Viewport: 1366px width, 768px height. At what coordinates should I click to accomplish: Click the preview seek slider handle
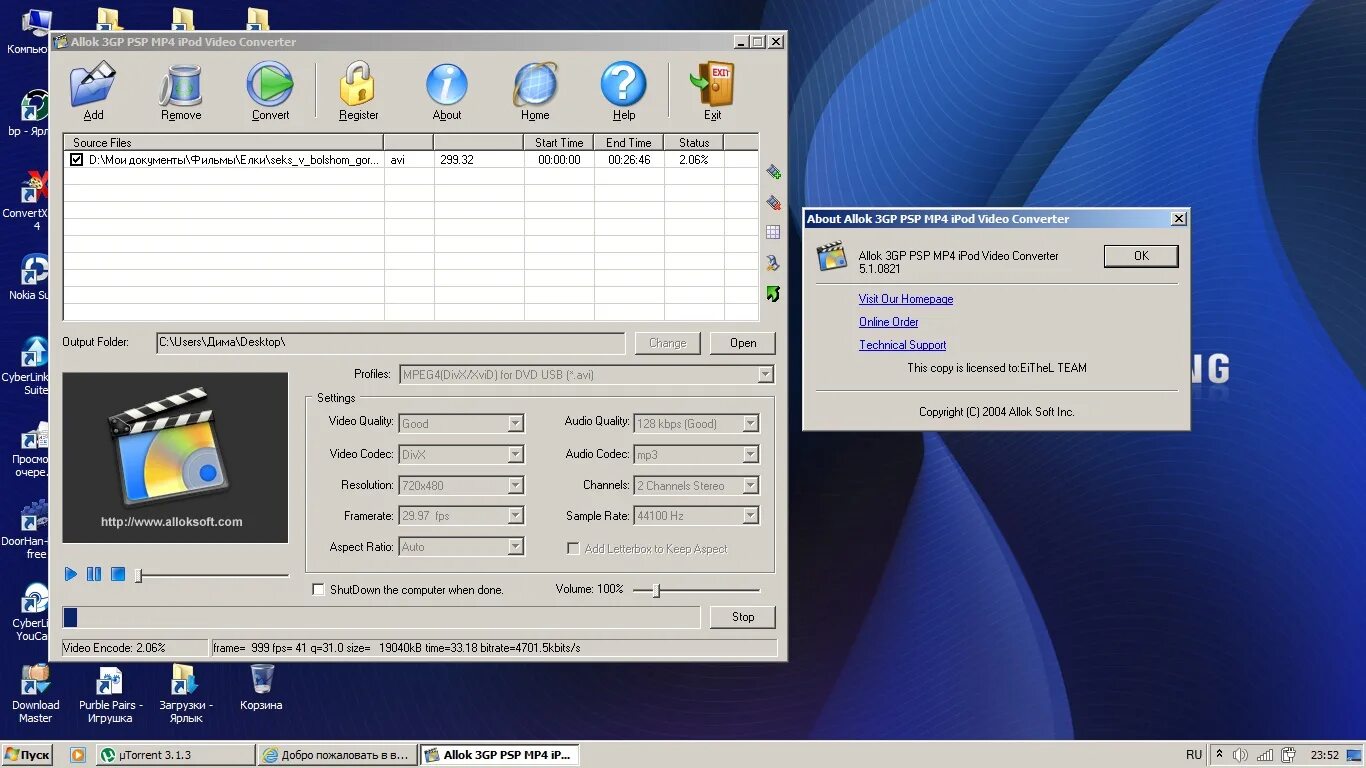[139, 575]
